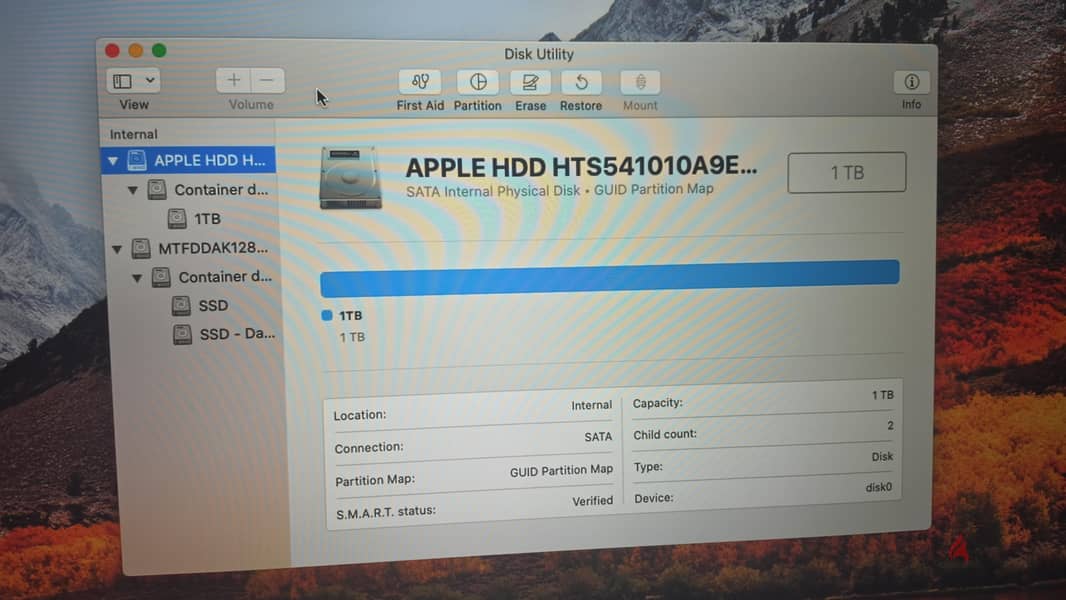Viewport: 1066px width, 600px height.
Task: Click the 1 TB capacity box
Action: coord(846,173)
